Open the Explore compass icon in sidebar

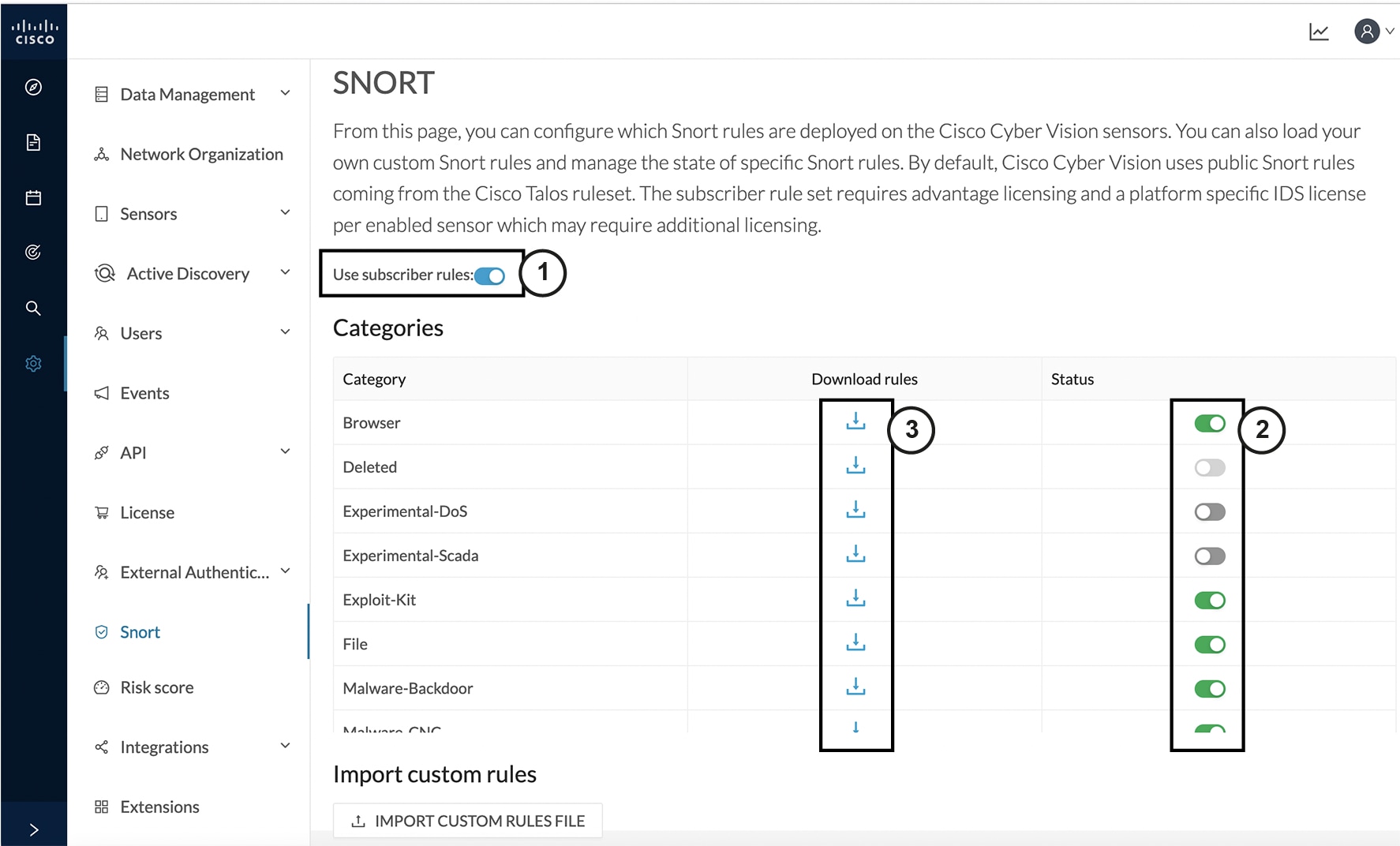pyautogui.click(x=33, y=87)
